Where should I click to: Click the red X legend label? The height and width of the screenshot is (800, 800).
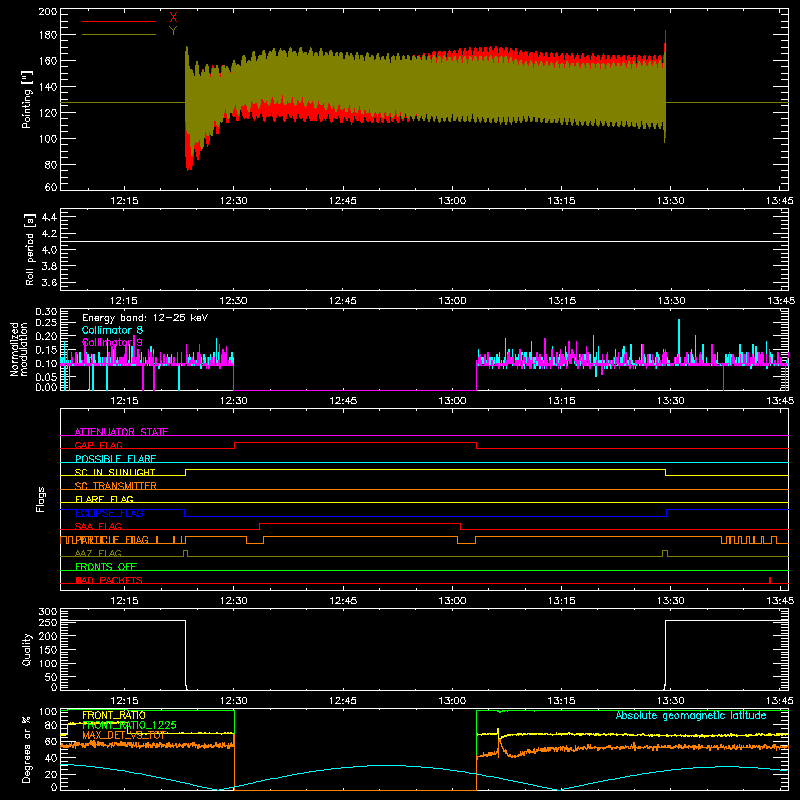[173, 18]
